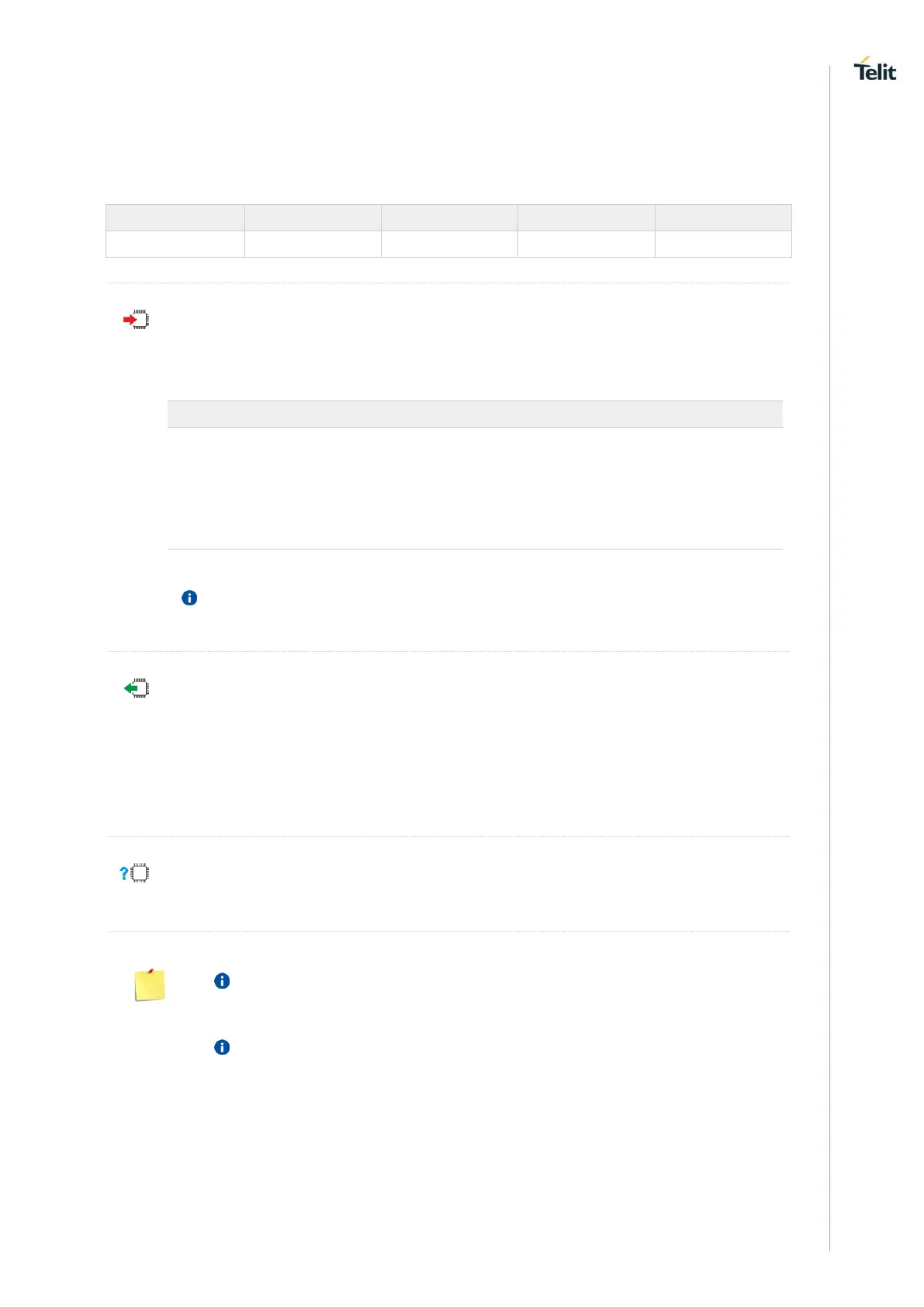The image size is (924, 1307).
Task: Click the info icon below the parameter table
Action: click(189, 598)
